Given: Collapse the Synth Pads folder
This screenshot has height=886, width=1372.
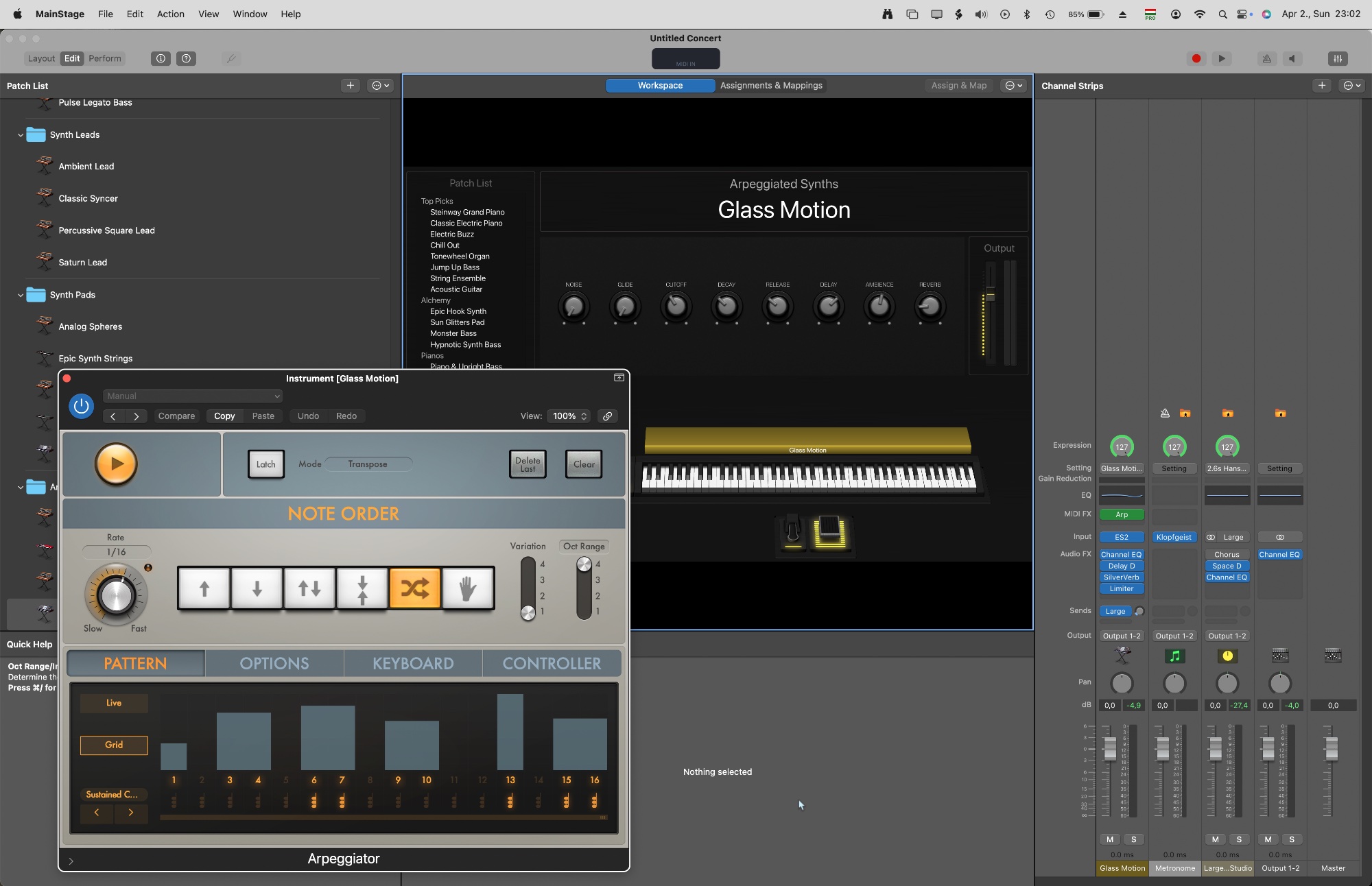Looking at the screenshot, I should click(x=21, y=296).
